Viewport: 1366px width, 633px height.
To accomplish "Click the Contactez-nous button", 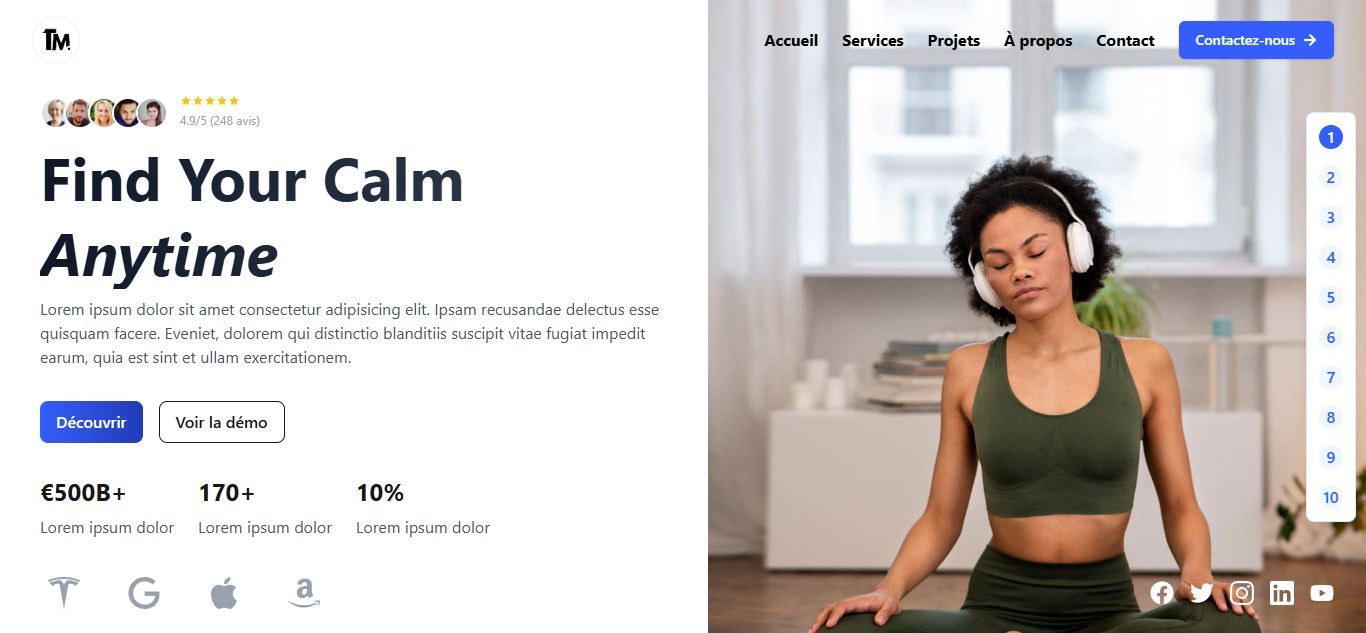I will point(1256,40).
